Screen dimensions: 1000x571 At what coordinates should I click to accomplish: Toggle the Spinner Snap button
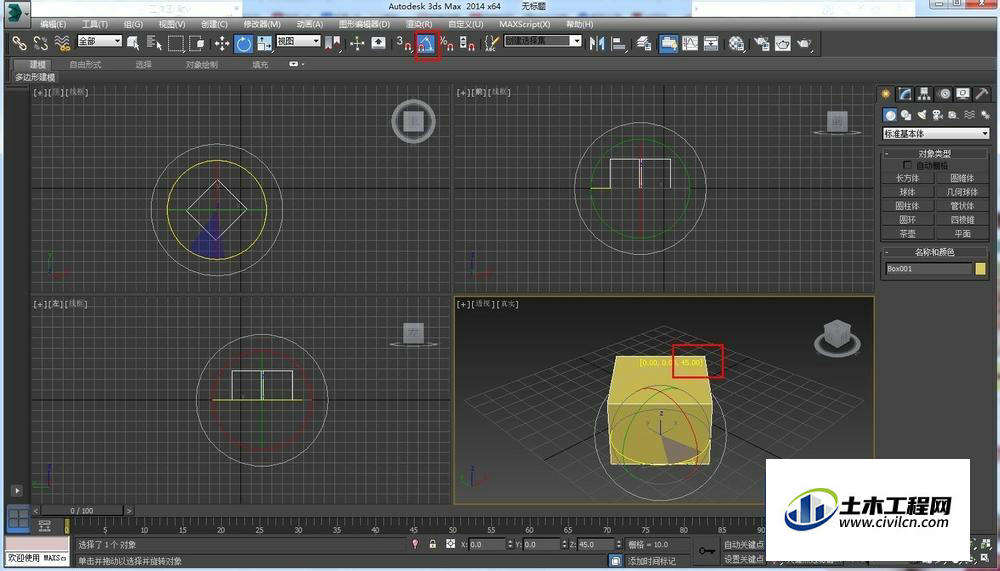tap(467, 43)
